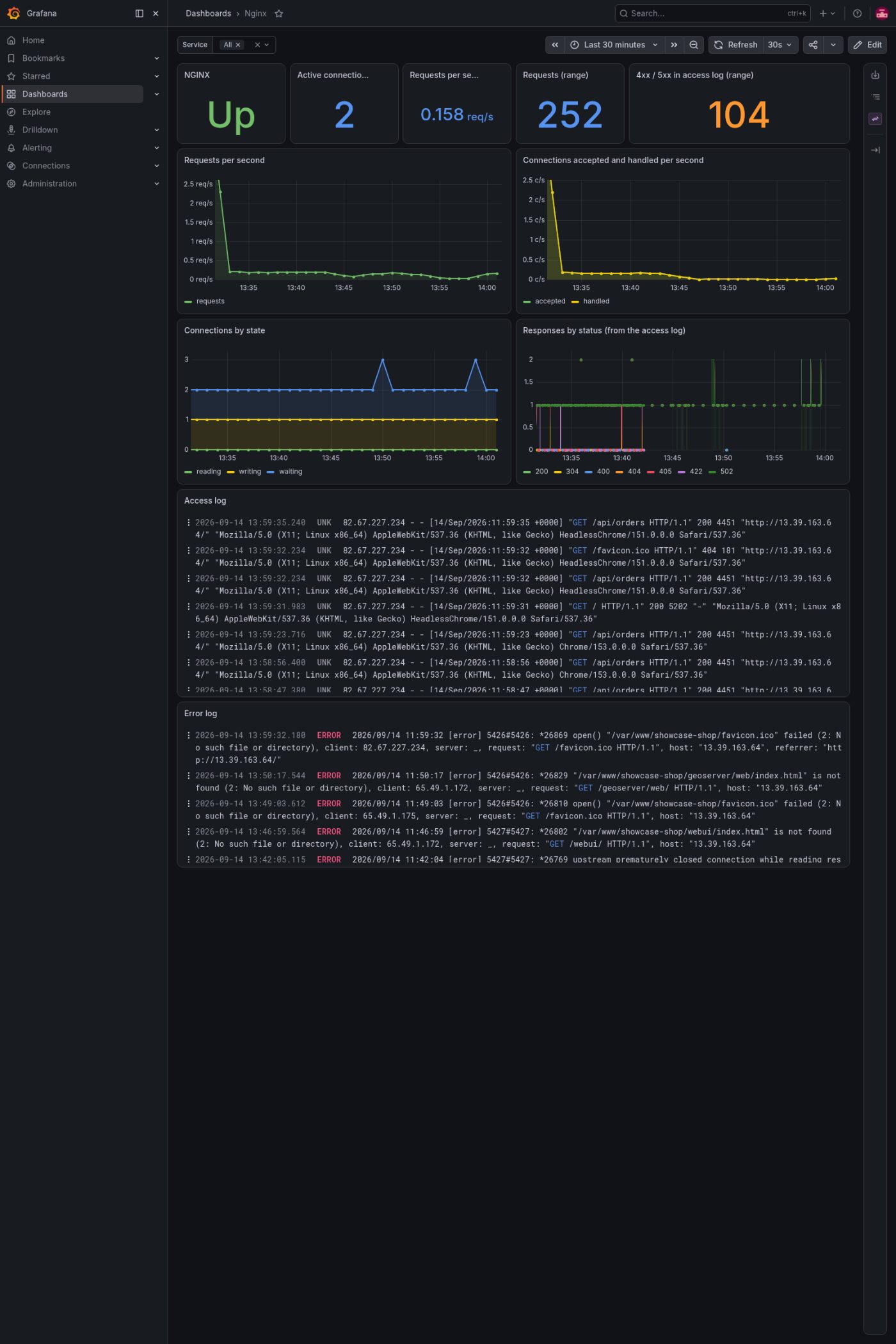Viewport: 896px width, 1344px height.
Task: Expand the Dashboards section chevron
Action: pos(157,94)
